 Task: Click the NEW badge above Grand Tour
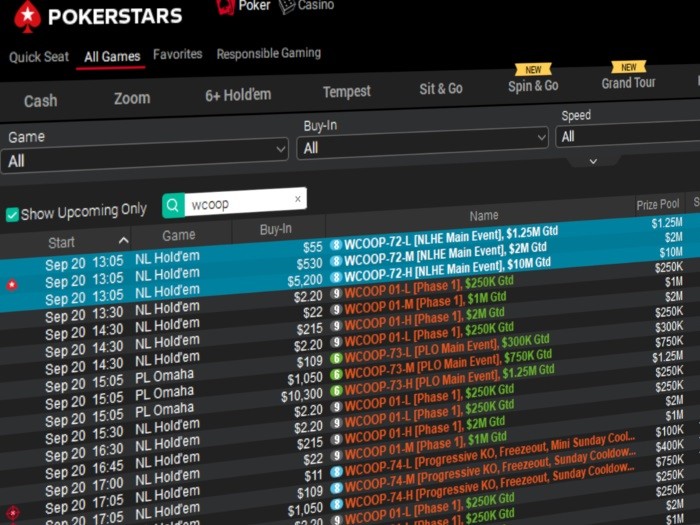coord(629,67)
